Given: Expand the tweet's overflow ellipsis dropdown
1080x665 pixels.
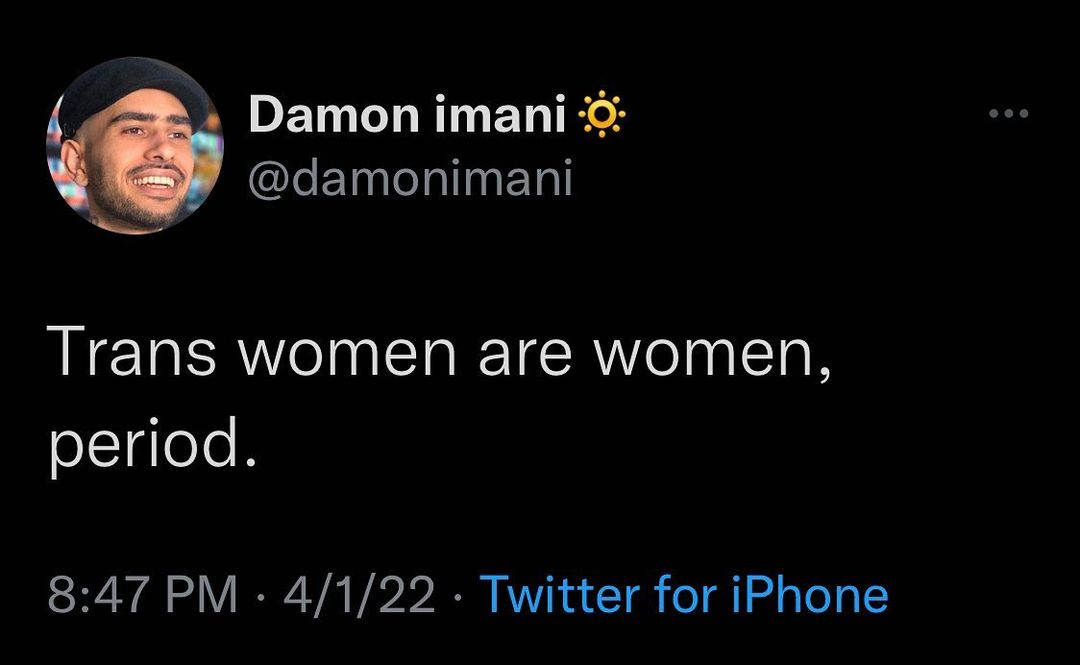Looking at the screenshot, I should (x=1008, y=114).
